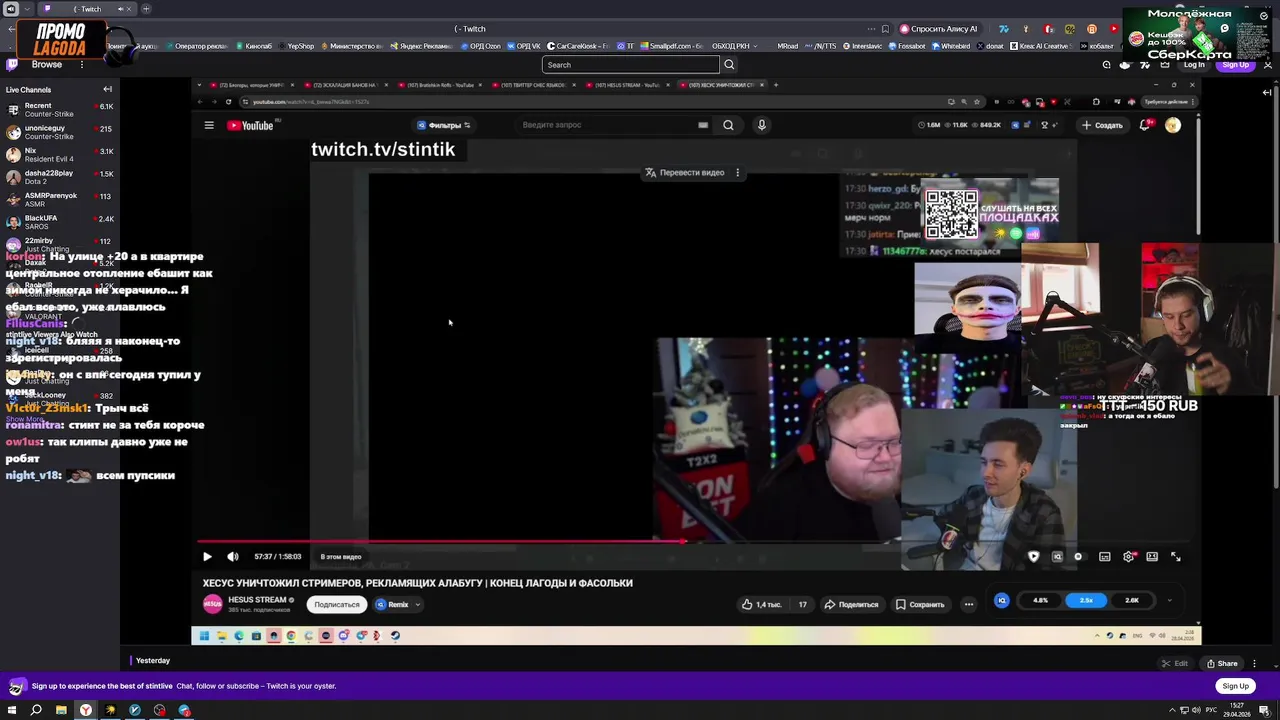This screenshot has height=720, width=1280.
Task: Open Windows taskbar search
Action: (x=36, y=710)
